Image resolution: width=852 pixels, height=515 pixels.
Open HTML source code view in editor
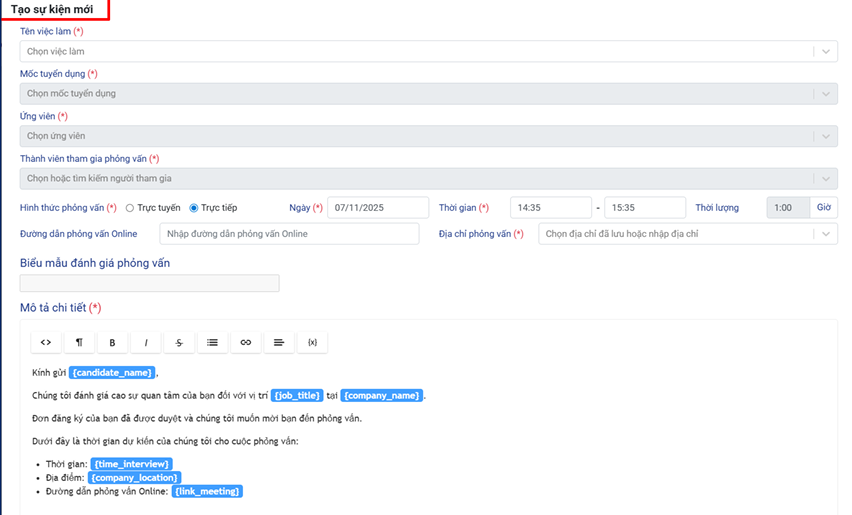[46, 343]
